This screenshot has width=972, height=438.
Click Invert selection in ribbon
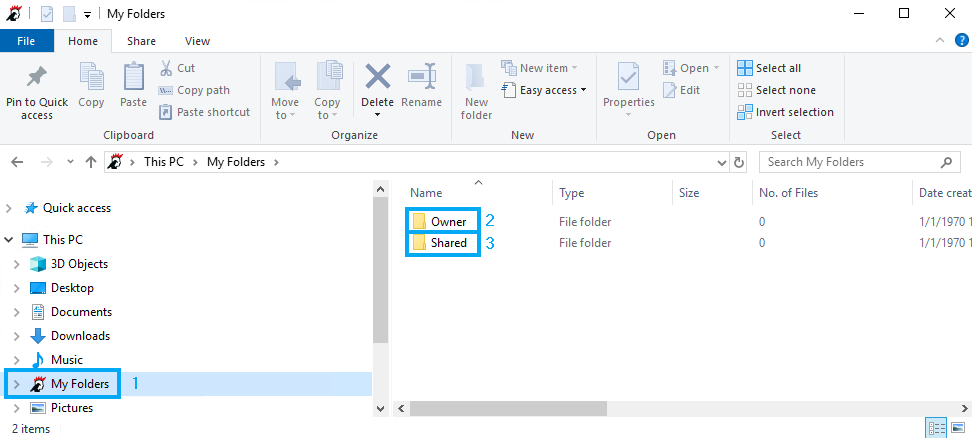(785, 112)
